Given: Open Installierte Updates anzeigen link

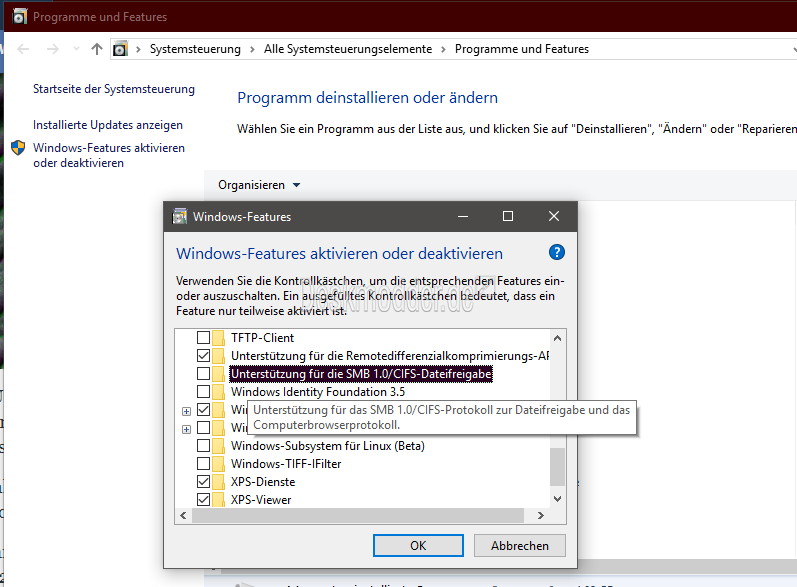Looking at the screenshot, I should point(108,125).
